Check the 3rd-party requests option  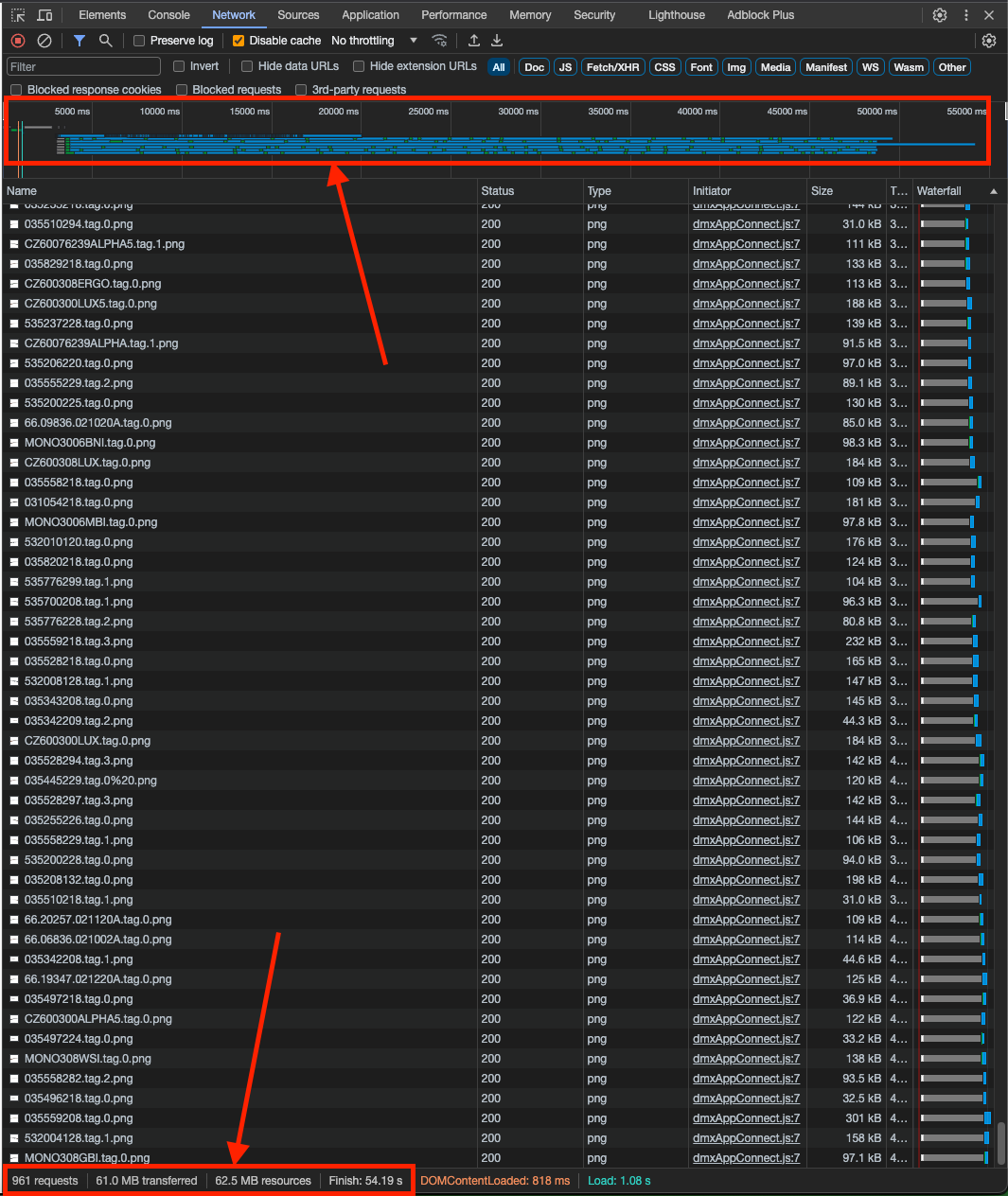pos(301,90)
